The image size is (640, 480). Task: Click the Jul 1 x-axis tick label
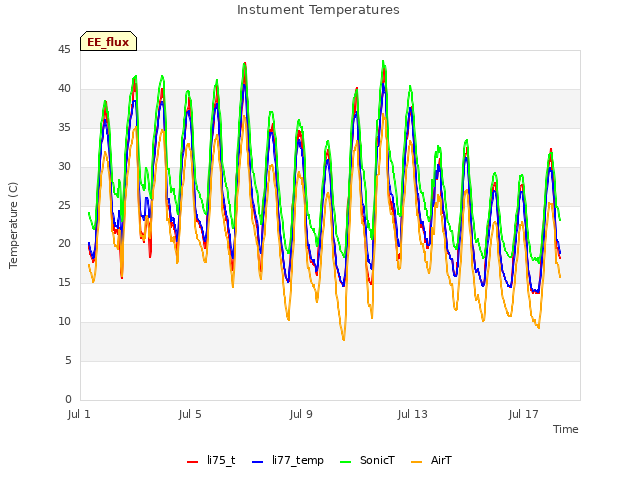coord(79,414)
